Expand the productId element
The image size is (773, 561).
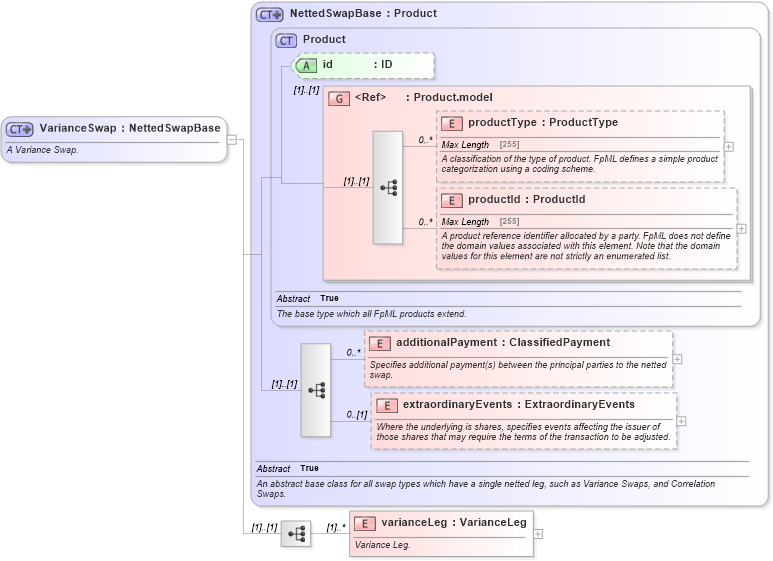tap(741, 229)
